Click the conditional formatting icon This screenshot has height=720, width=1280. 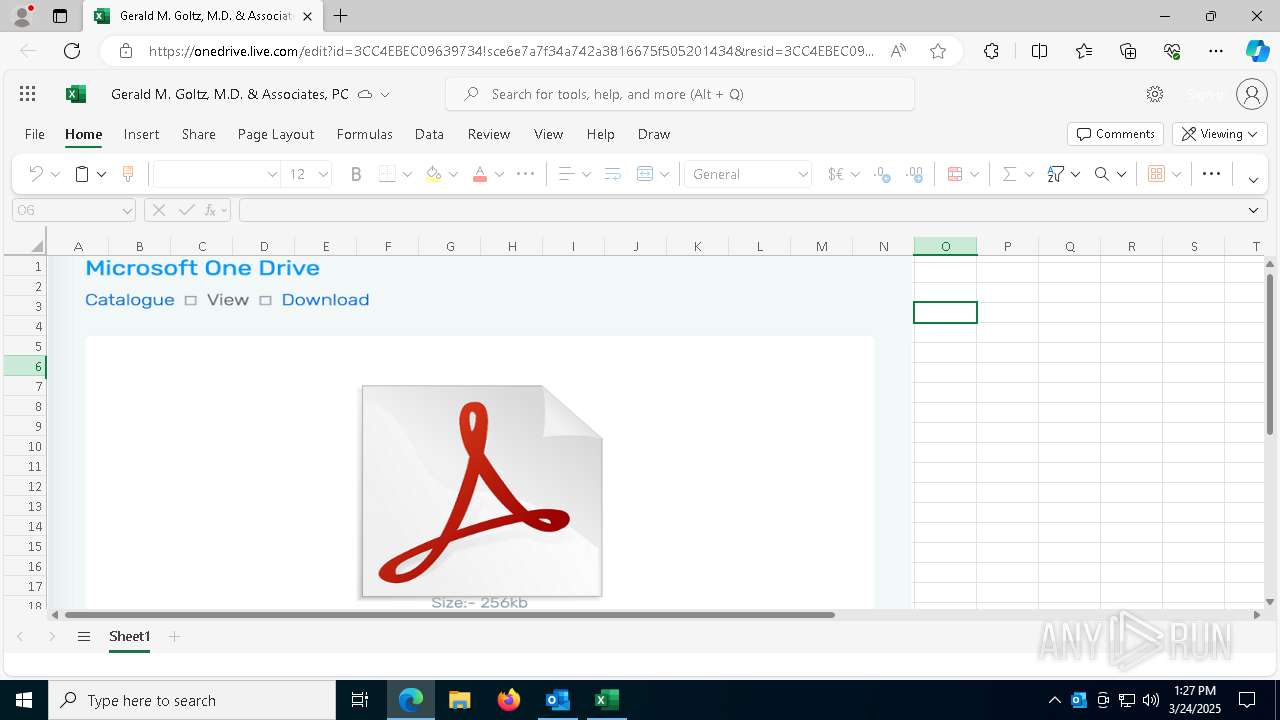954,174
